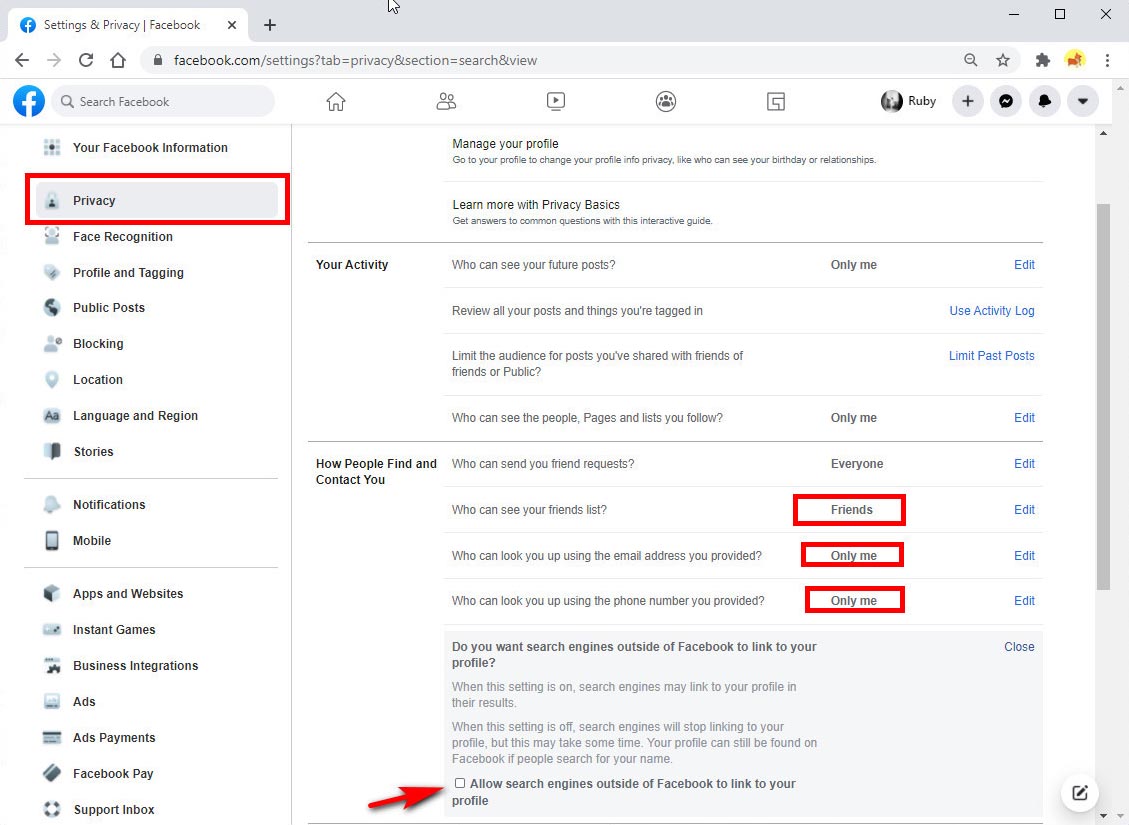1129x825 pixels.
Task: Toggle Allow search engines outside Facebook checkbox
Action: (459, 783)
